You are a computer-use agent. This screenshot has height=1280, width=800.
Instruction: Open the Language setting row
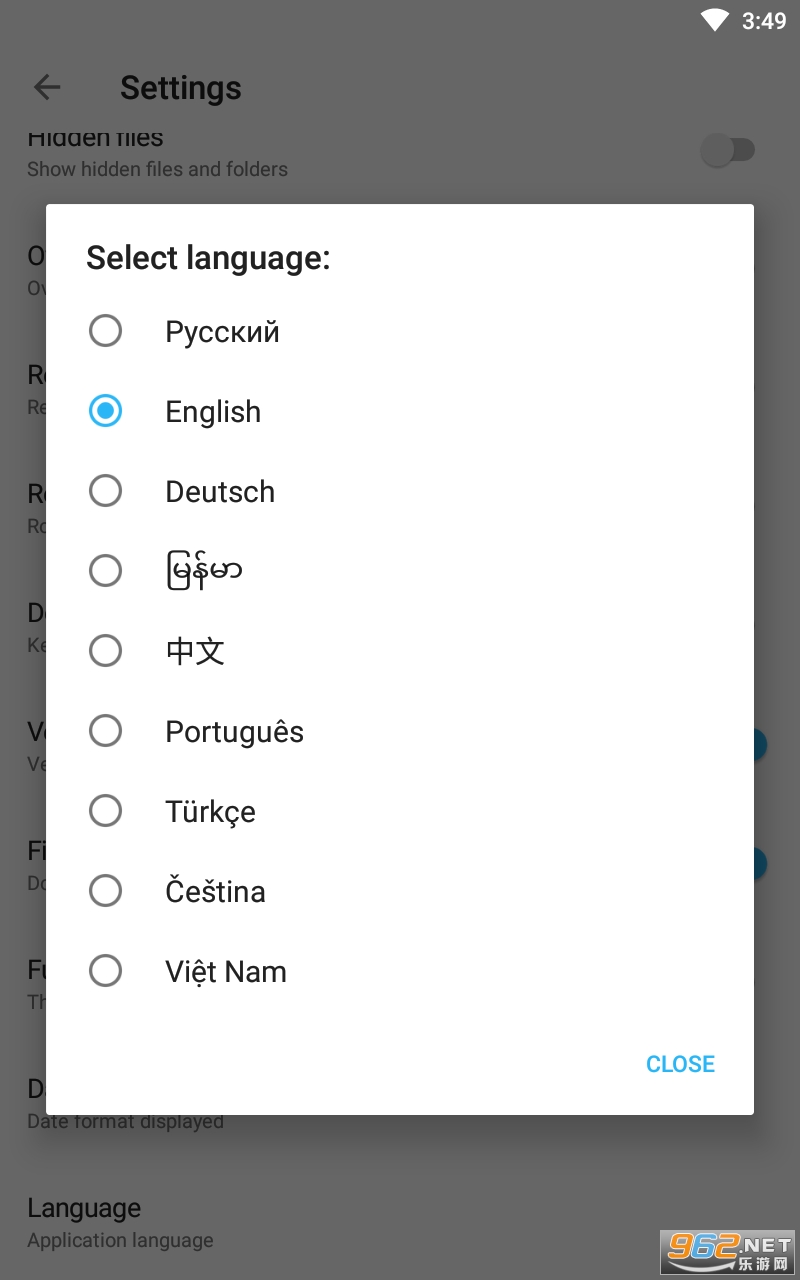[x=120, y=1222]
